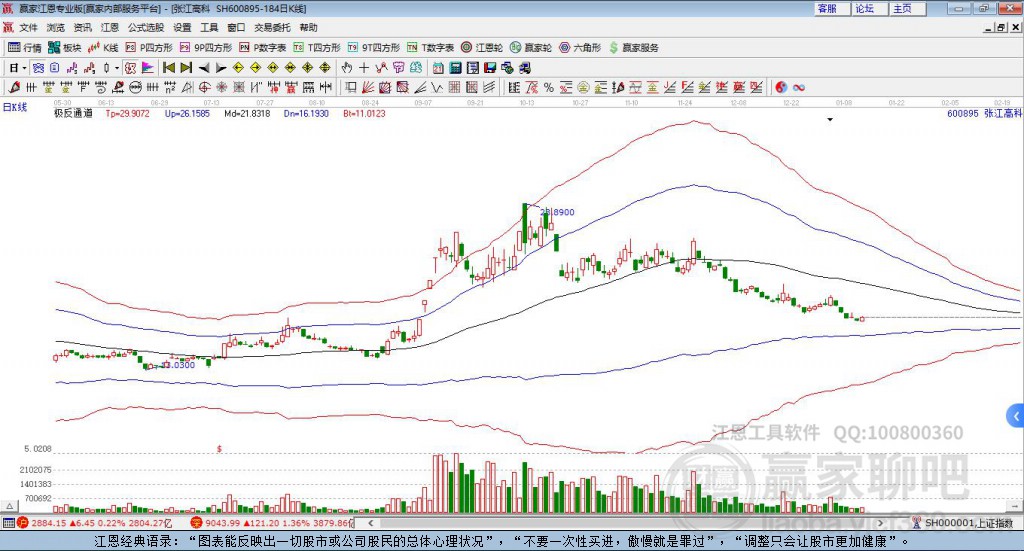1024x551 pixels.
Task: Switch to the K线 candlestick chart
Action: [103, 48]
